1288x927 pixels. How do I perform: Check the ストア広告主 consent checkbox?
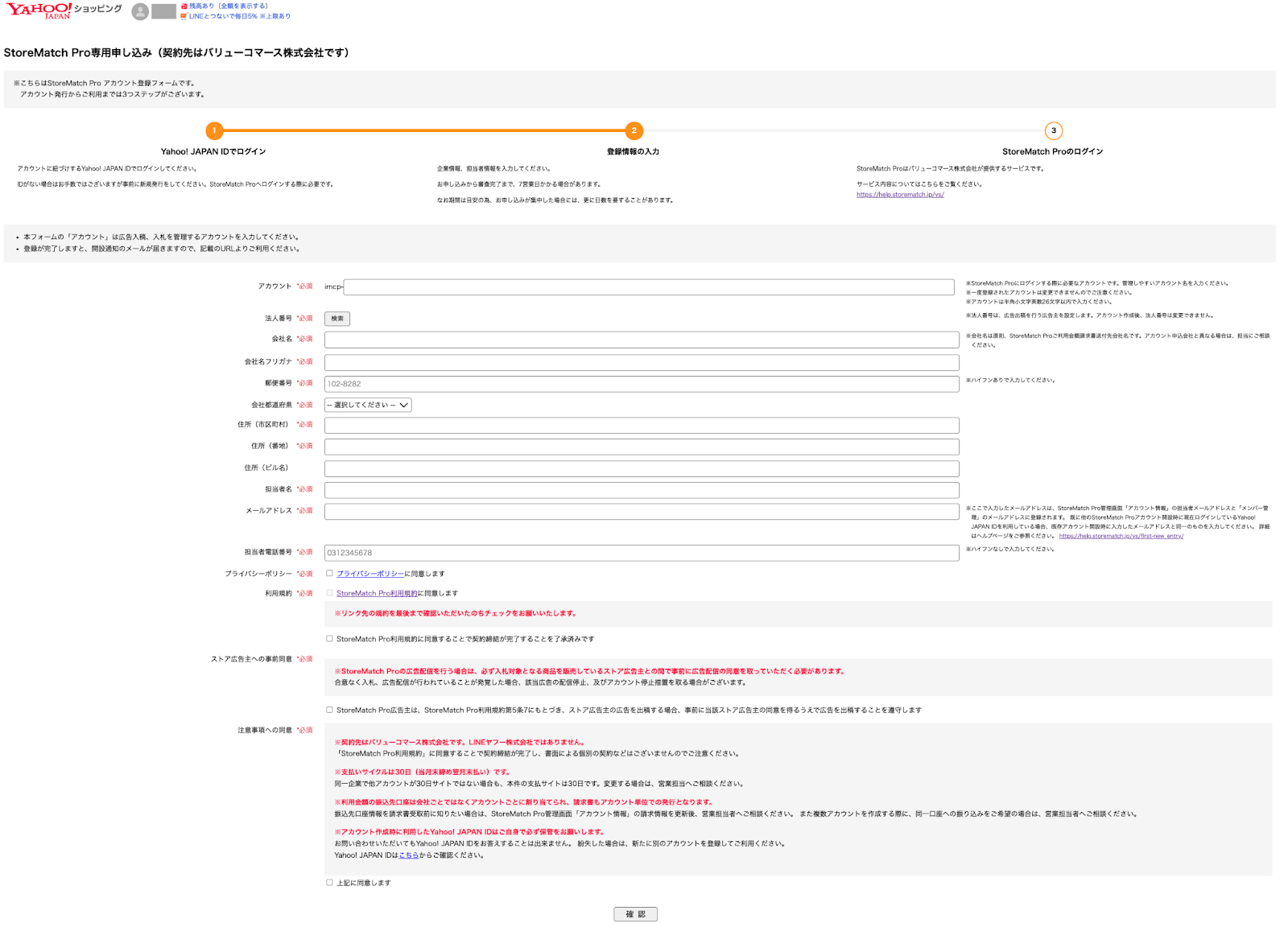click(x=329, y=710)
